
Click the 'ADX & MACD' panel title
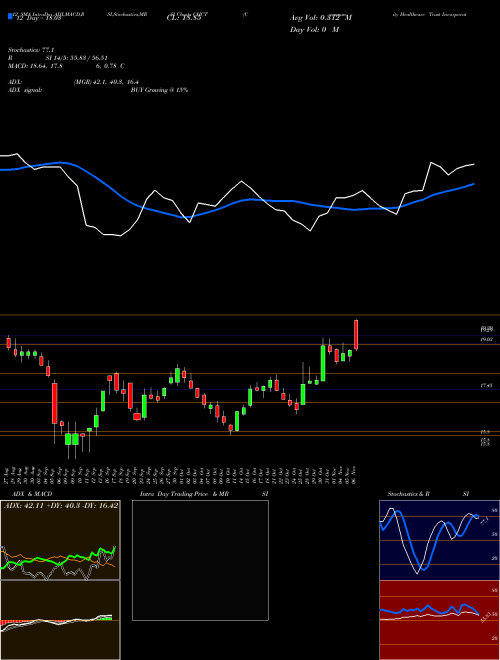(32, 494)
